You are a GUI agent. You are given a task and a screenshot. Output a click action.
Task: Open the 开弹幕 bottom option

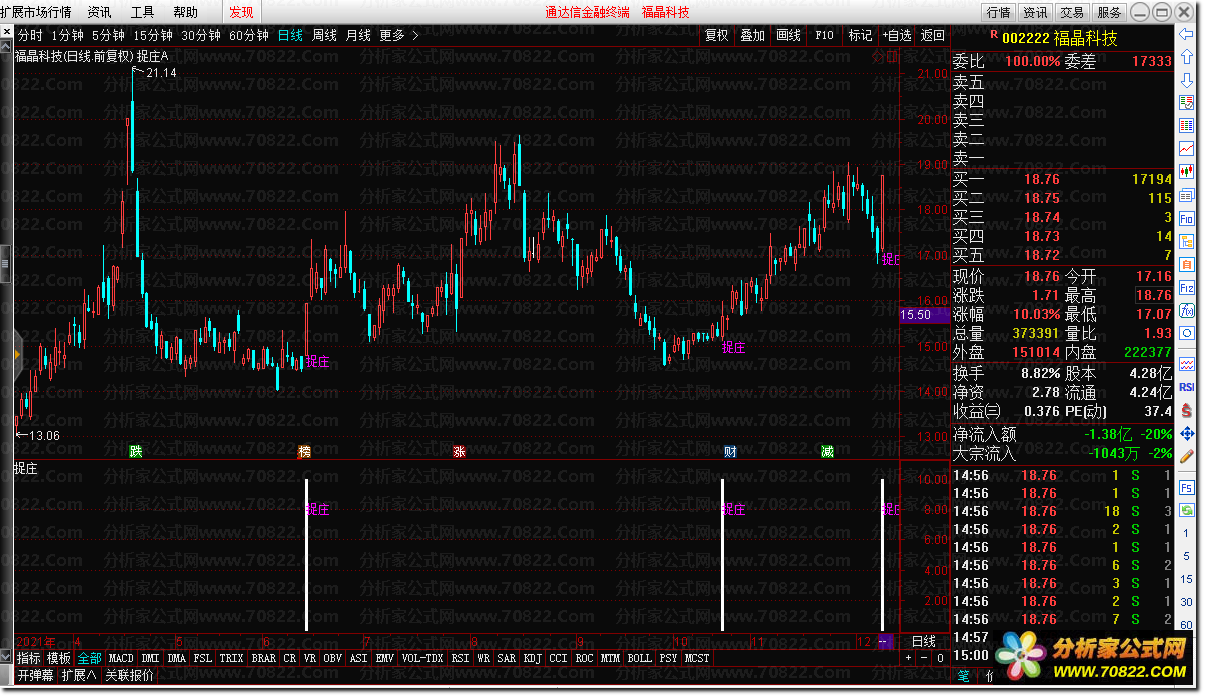(35, 675)
